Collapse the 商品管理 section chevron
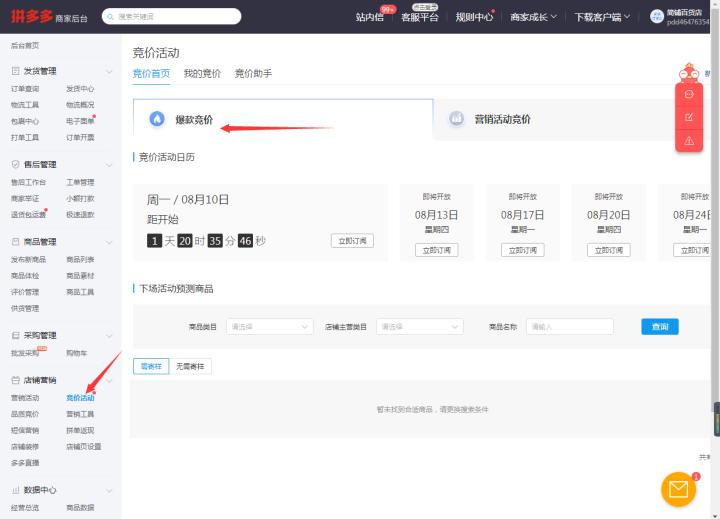Screen dimensions: 720x519 [x=109, y=242]
